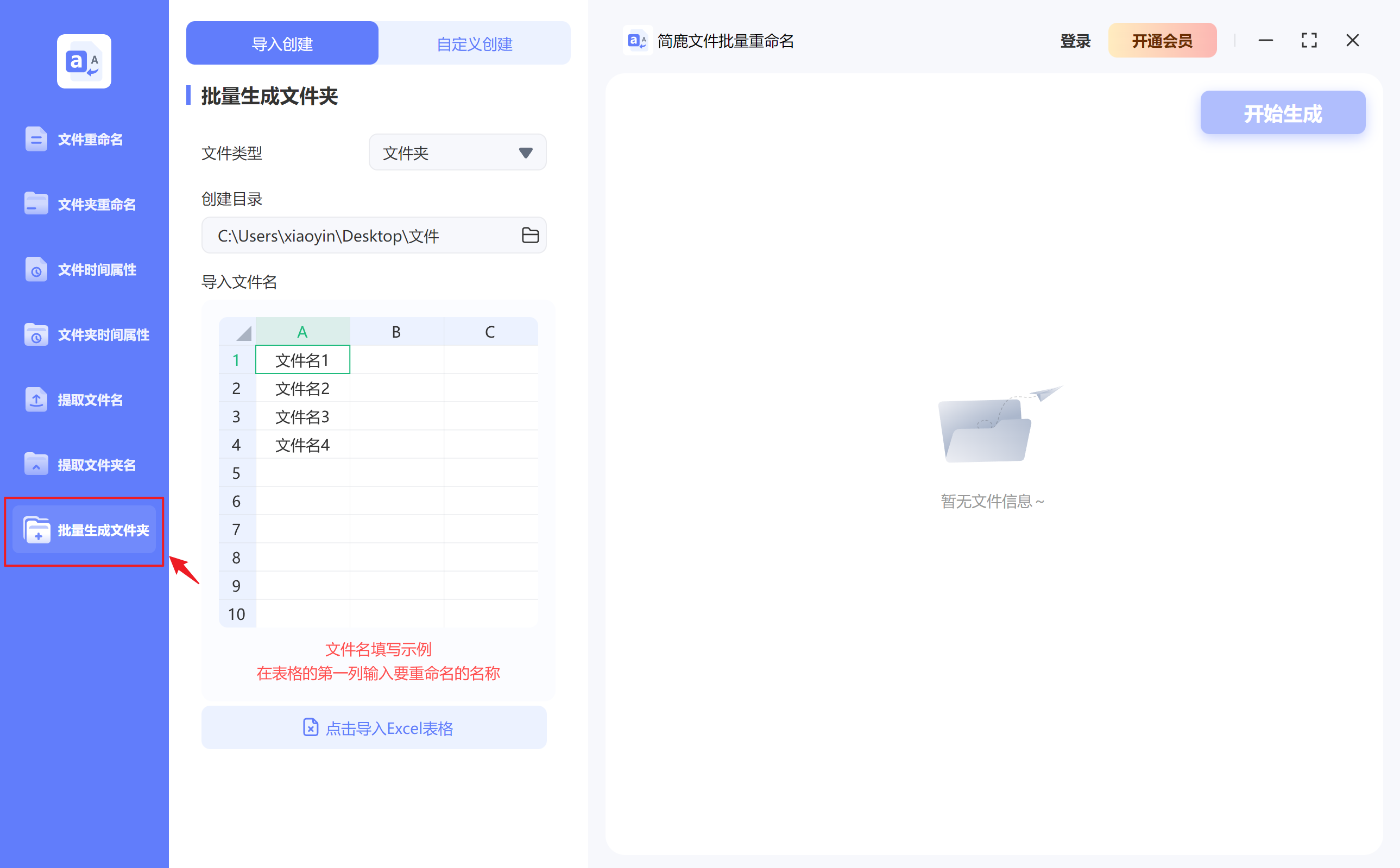Open the 文件类型 dropdown showing 文件夹
This screenshot has height=868, width=1400.
457,152
